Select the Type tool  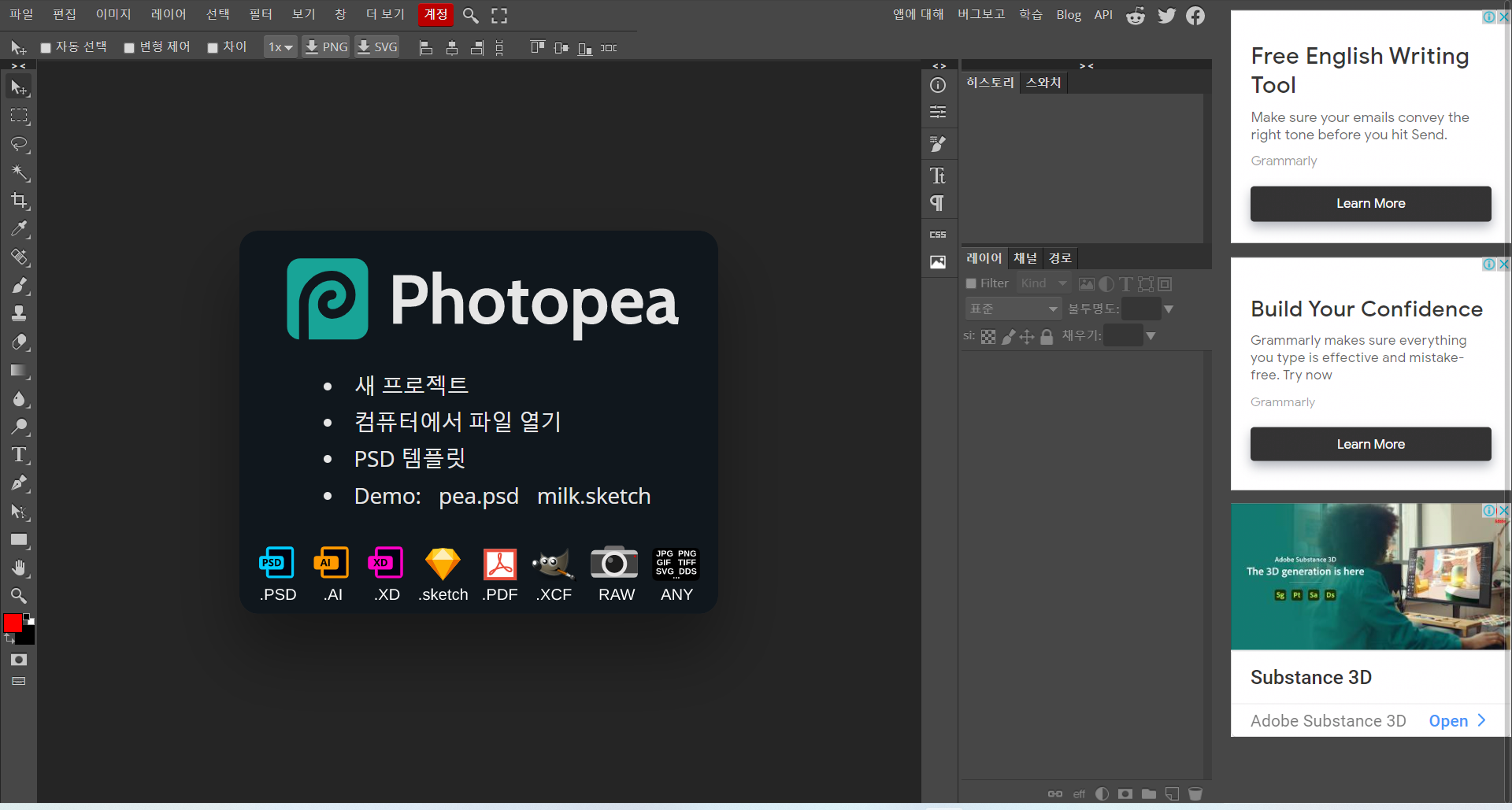pyautogui.click(x=19, y=455)
